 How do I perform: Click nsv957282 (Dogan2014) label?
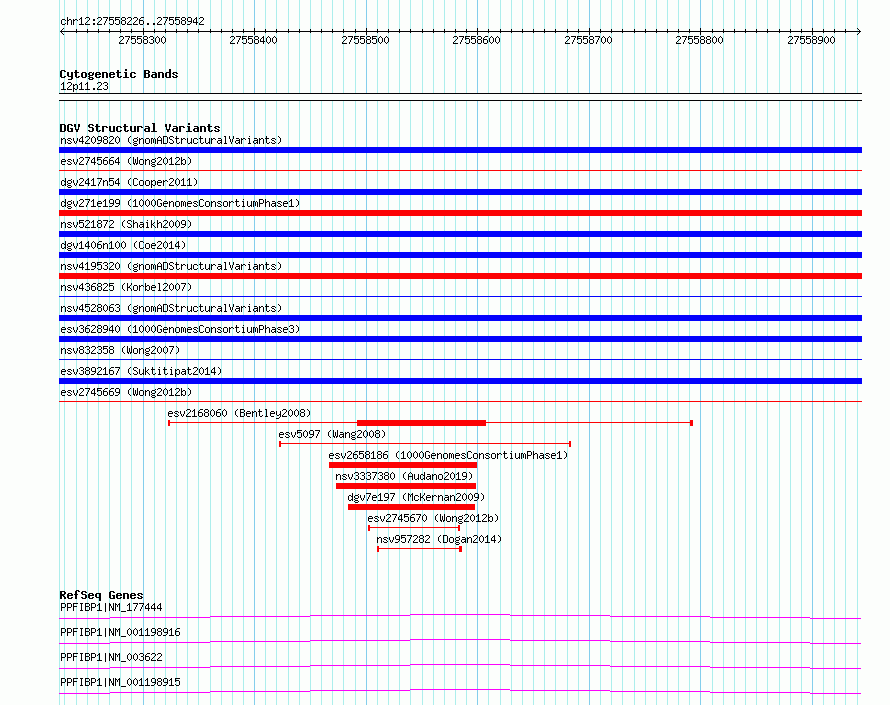pos(439,539)
